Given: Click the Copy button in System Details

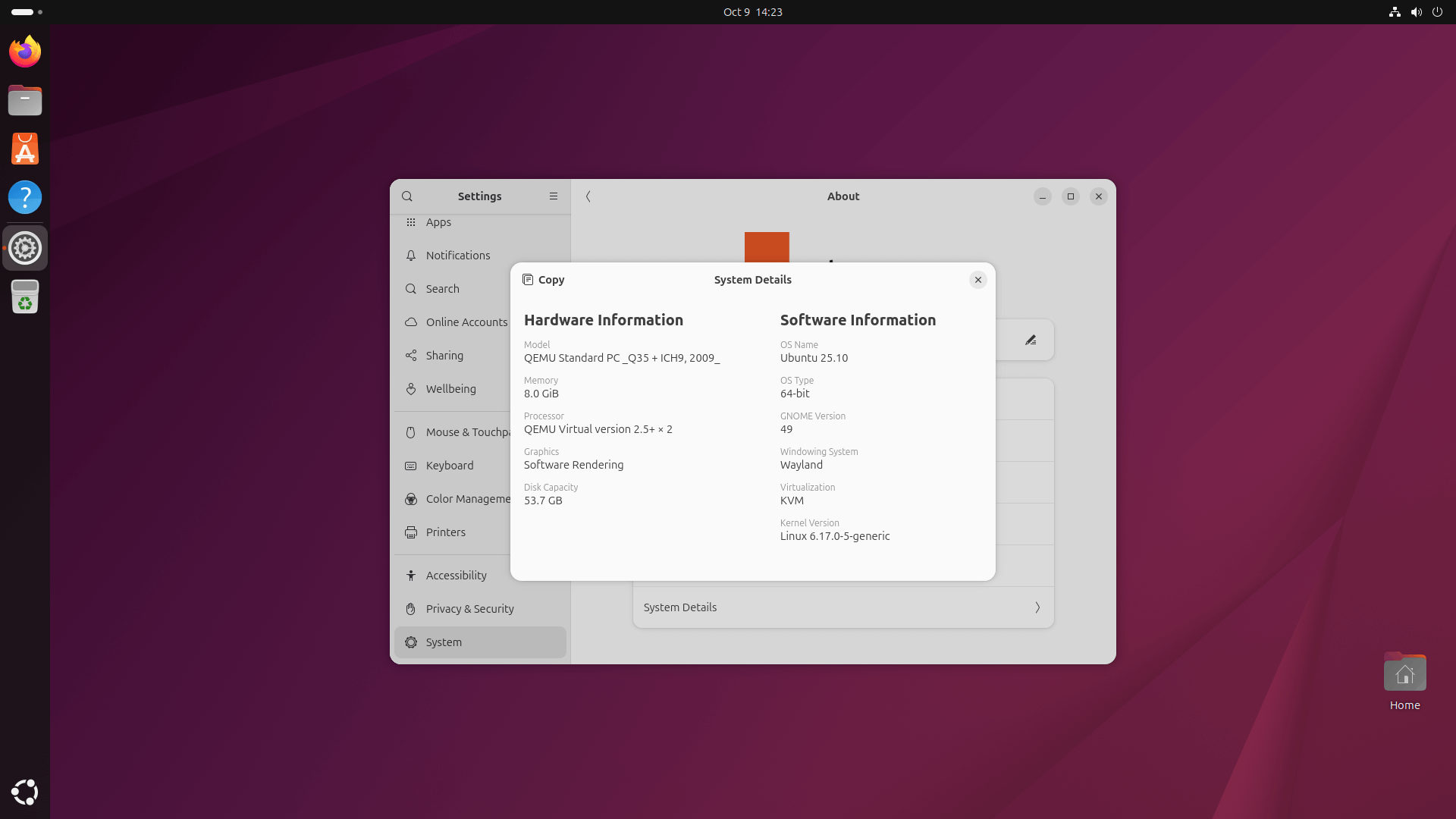Looking at the screenshot, I should 543,280.
